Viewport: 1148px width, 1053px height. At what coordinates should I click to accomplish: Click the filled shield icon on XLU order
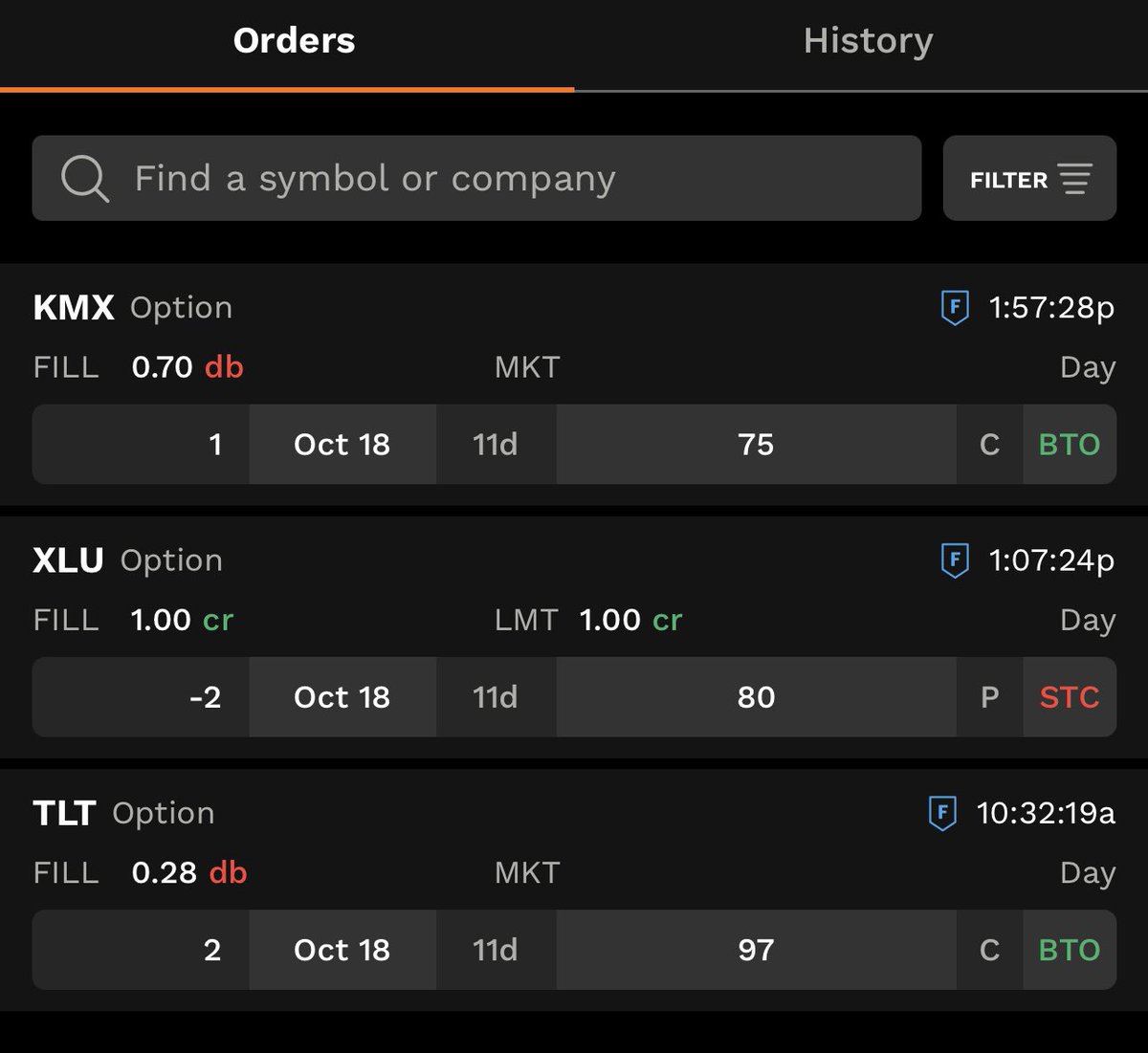pos(954,560)
